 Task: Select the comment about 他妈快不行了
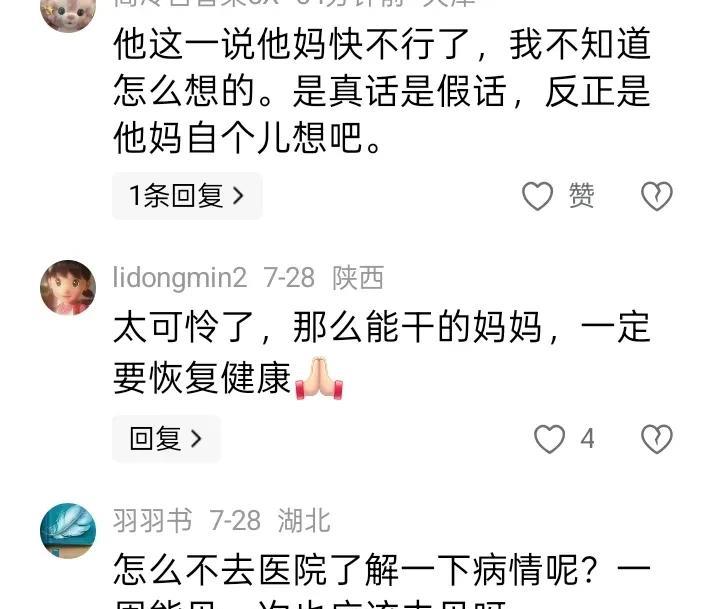(x=382, y=90)
